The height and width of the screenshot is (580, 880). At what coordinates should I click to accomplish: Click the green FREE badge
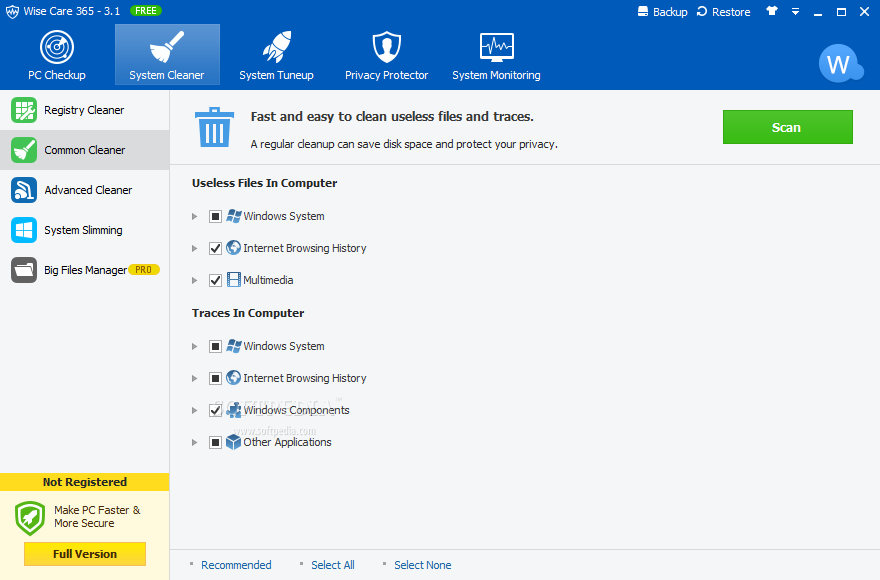pos(146,11)
